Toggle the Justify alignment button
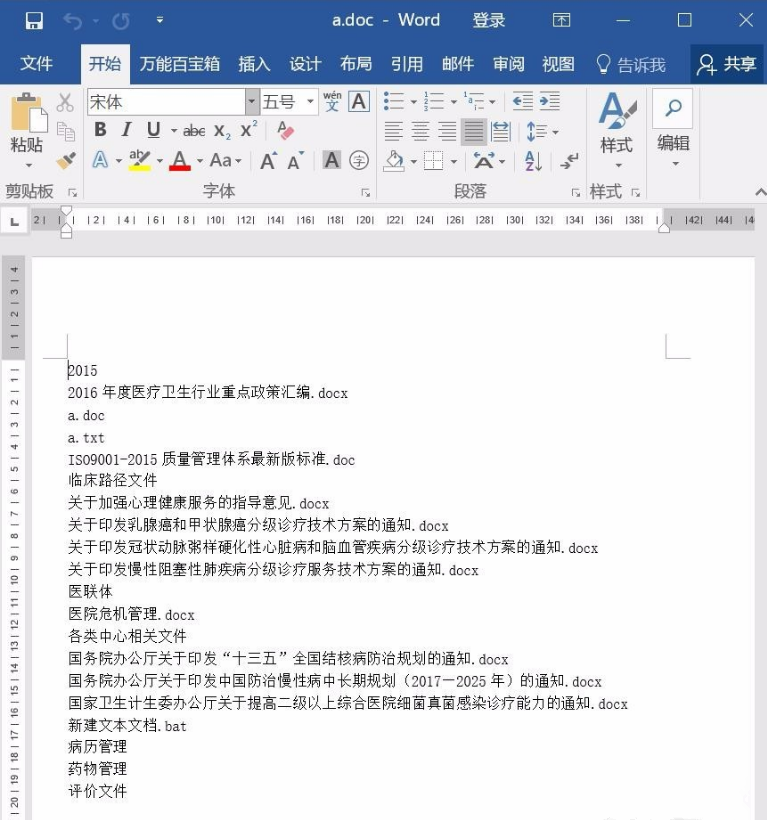 click(474, 131)
